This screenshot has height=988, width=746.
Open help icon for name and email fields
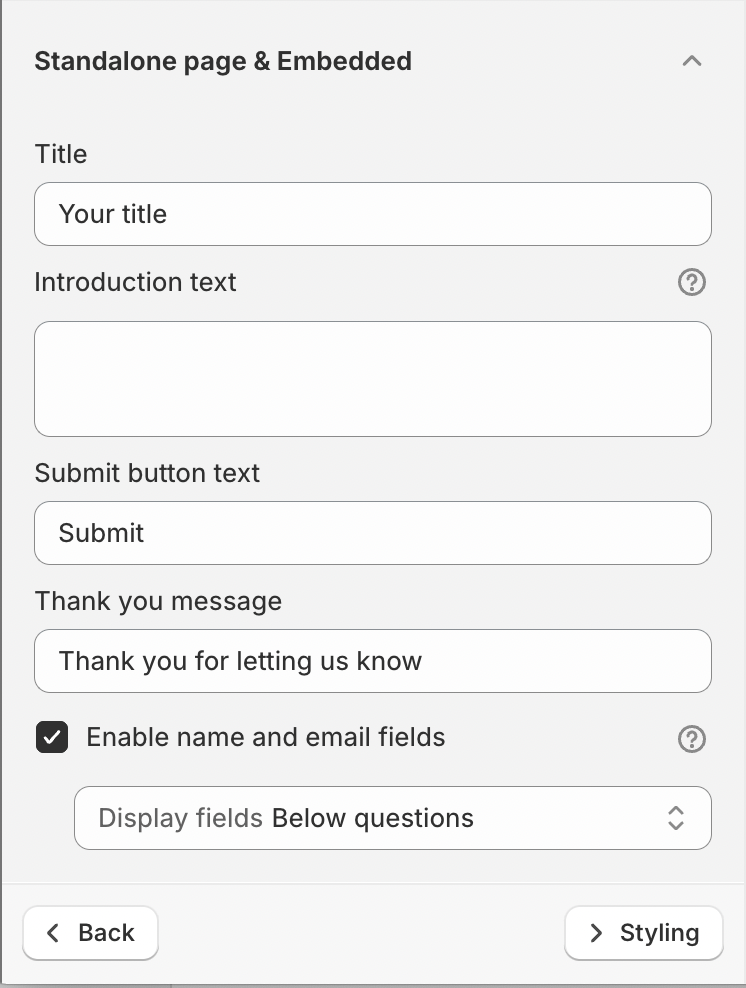point(692,738)
